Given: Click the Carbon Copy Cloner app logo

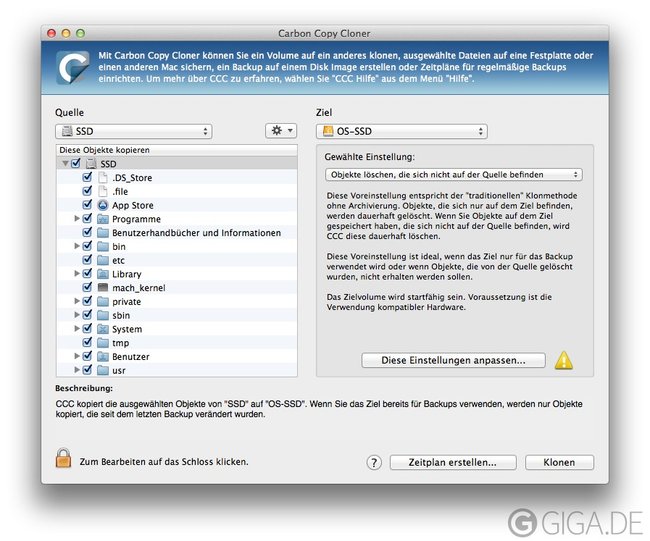Looking at the screenshot, I should (73, 67).
